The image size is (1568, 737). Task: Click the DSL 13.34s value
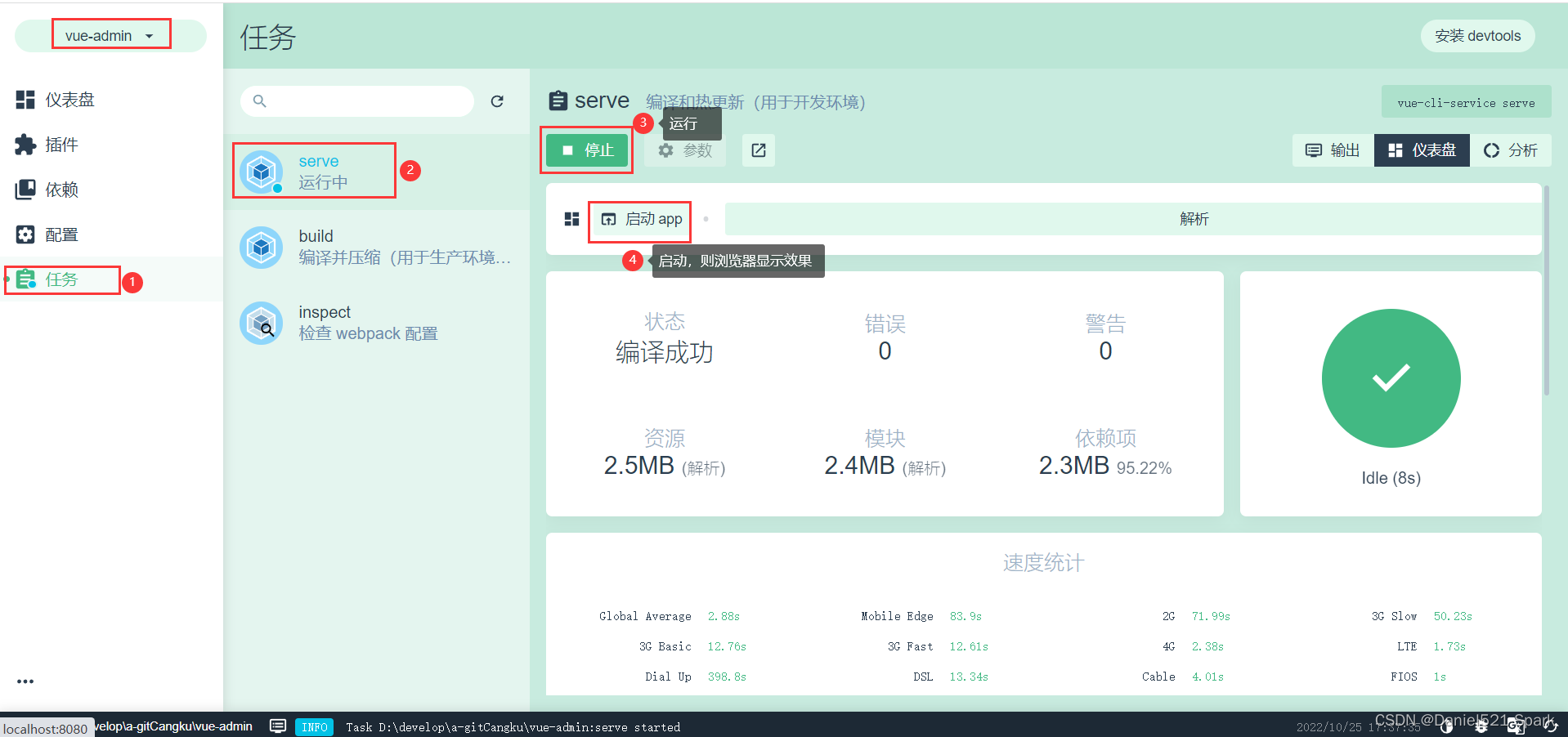point(969,677)
